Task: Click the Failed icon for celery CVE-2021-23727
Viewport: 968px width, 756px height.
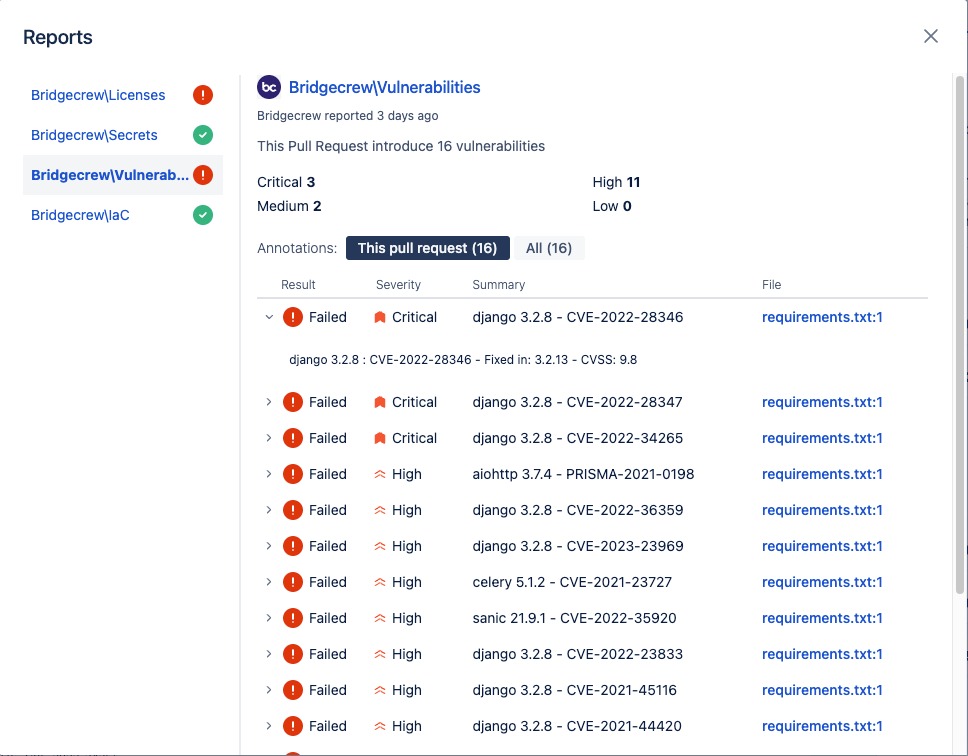Action: click(293, 582)
